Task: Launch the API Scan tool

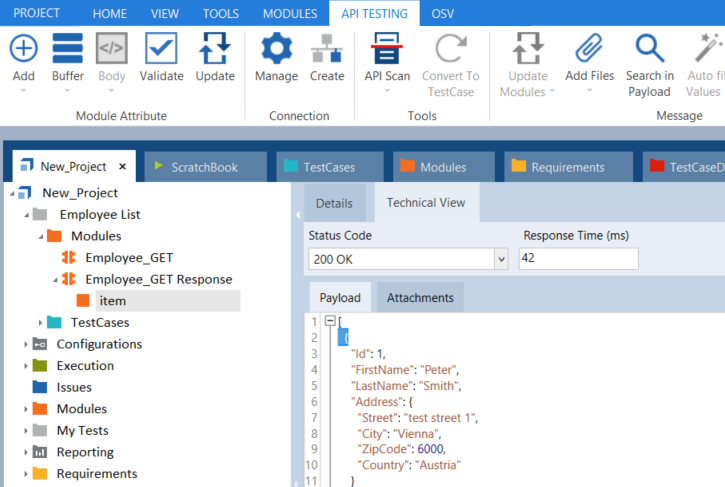Action: pyautogui.click(x=386, y=49)
